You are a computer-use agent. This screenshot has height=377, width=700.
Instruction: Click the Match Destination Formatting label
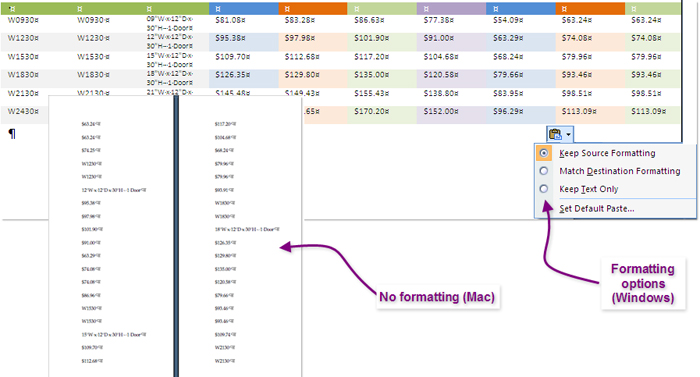(620, 171)
